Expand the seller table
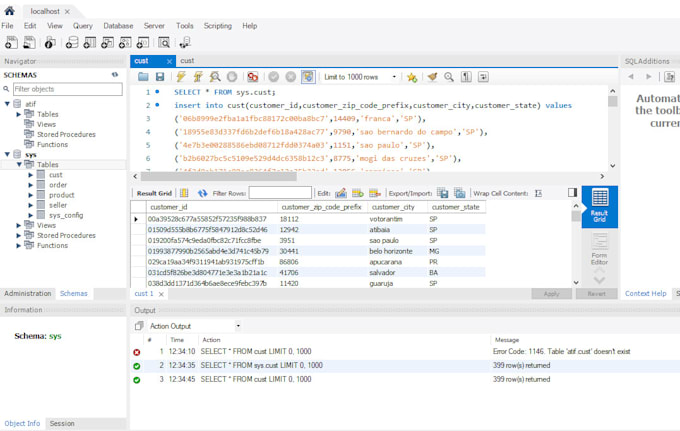 tap(31, 205)
